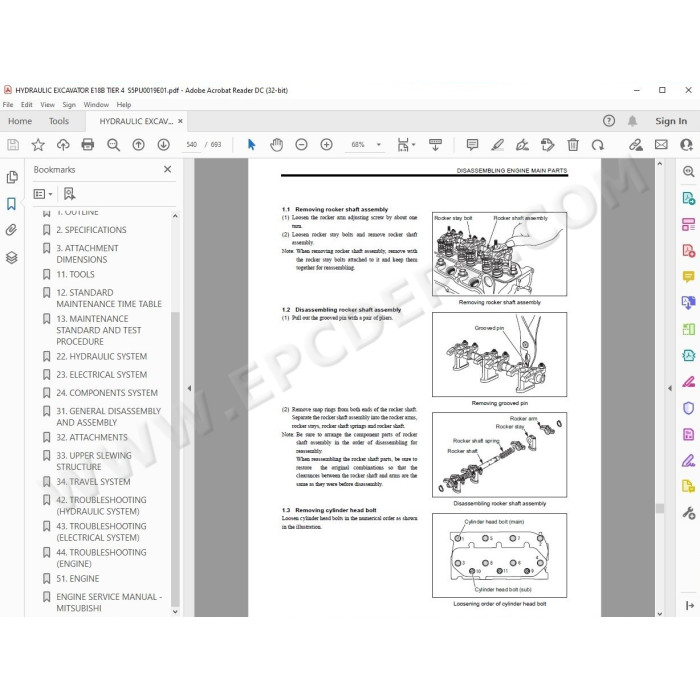Viewport: 700px width, 700px height.
Task: Toggle the Bookmarks panel button
Action: tap(12, 204)
